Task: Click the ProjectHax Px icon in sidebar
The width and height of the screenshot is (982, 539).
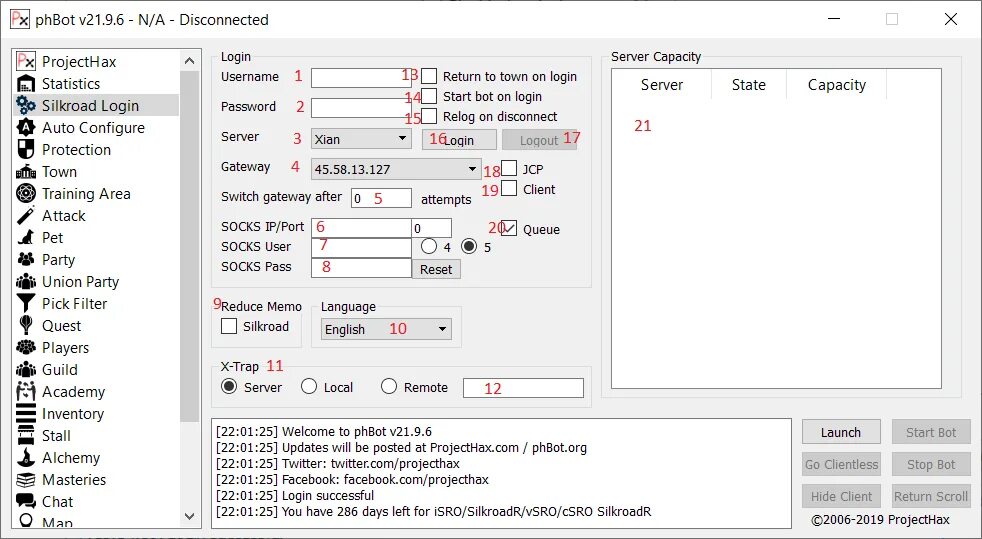Action: 26,61
